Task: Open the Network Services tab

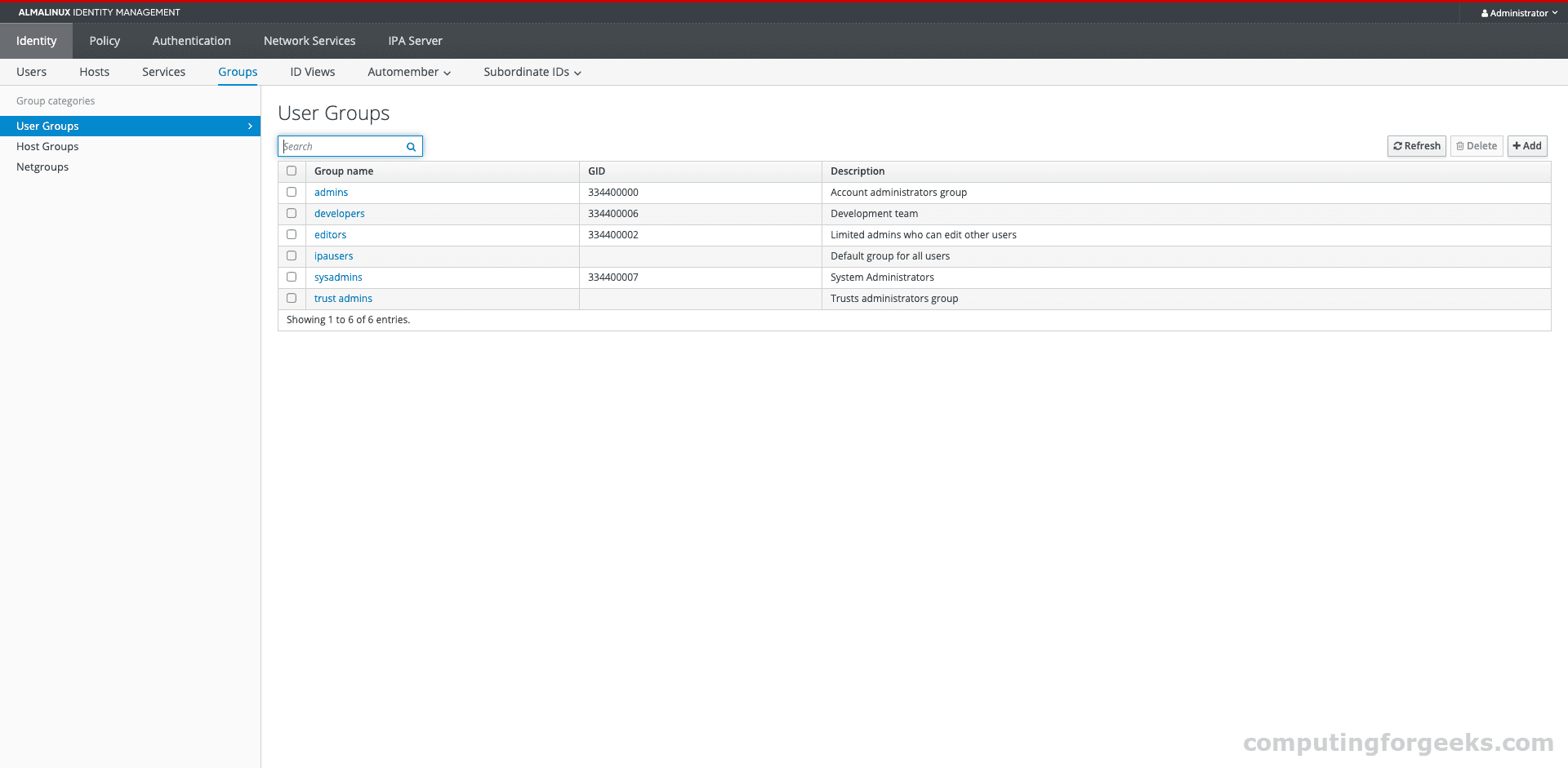Action: [x=309, y=40]
